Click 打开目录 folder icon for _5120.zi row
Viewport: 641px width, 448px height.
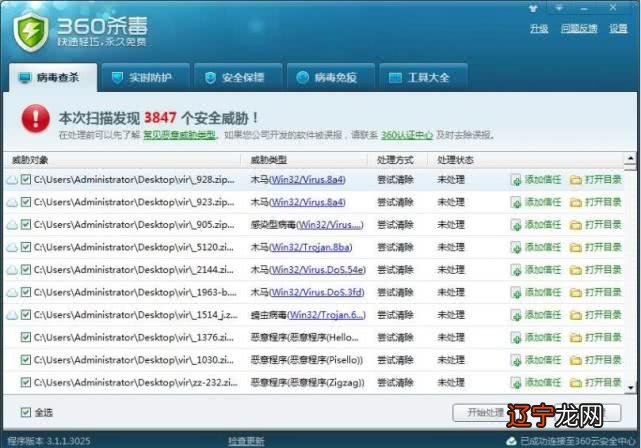point(576,247)
